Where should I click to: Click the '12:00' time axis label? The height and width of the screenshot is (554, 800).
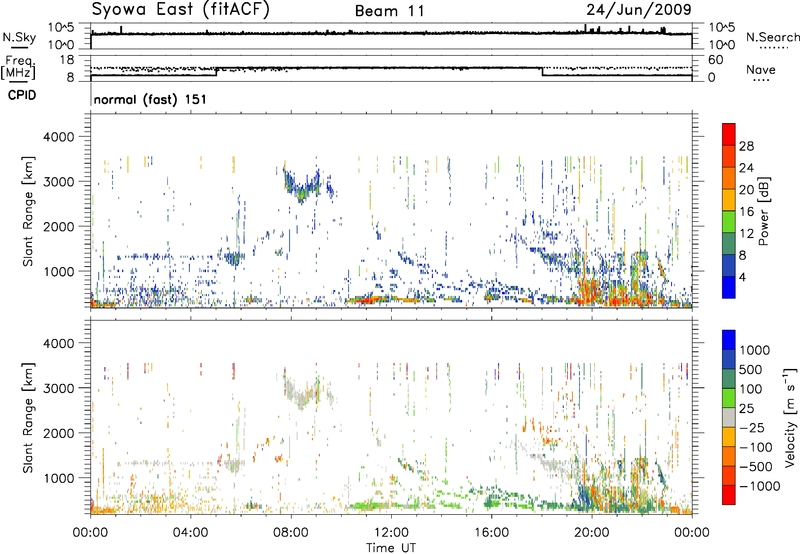[x=391, y=533]
